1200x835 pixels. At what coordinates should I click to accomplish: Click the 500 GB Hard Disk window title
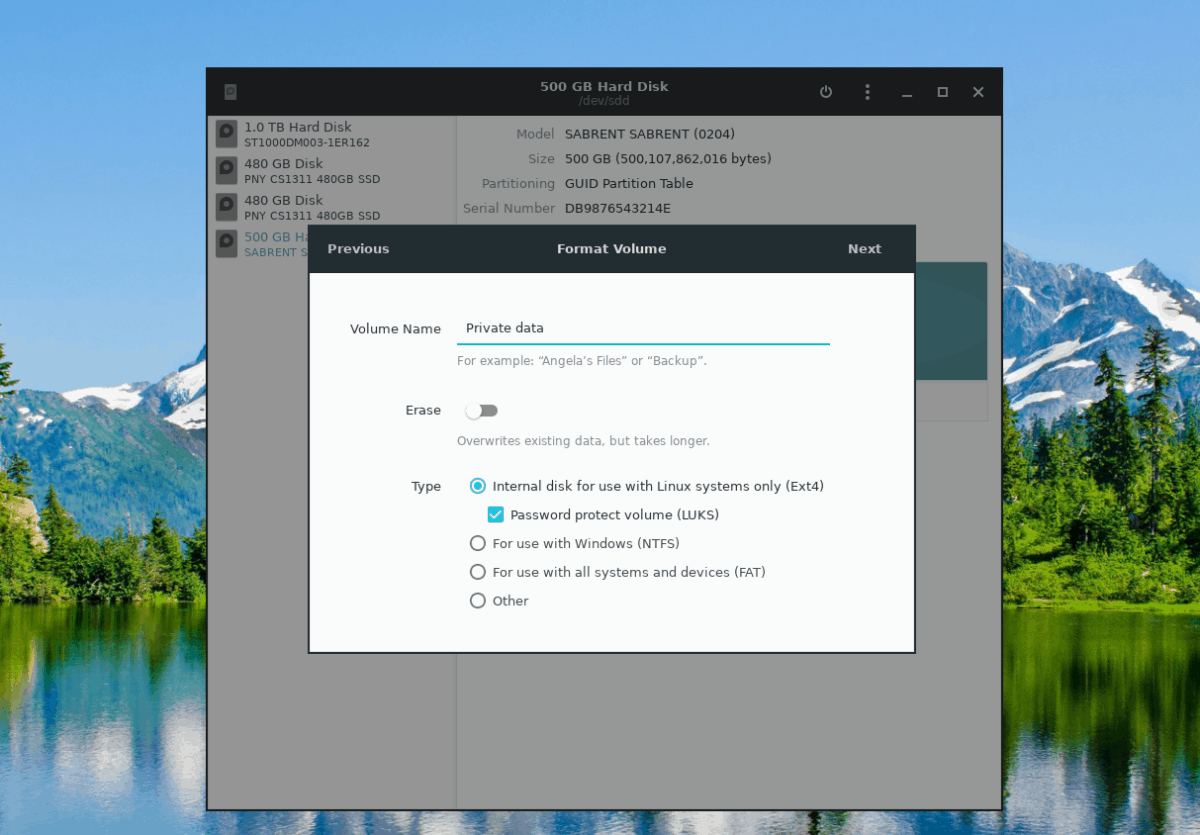[x=604, y=86]
